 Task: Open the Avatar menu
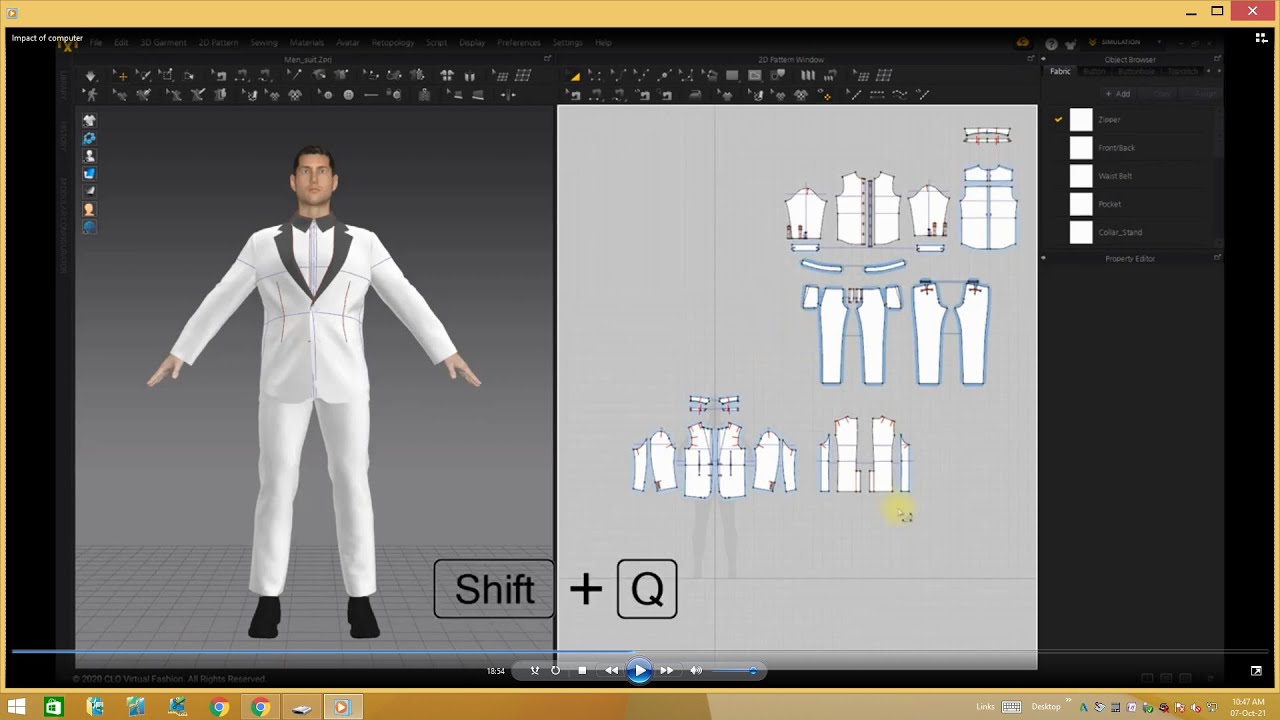tap(347, 43)
